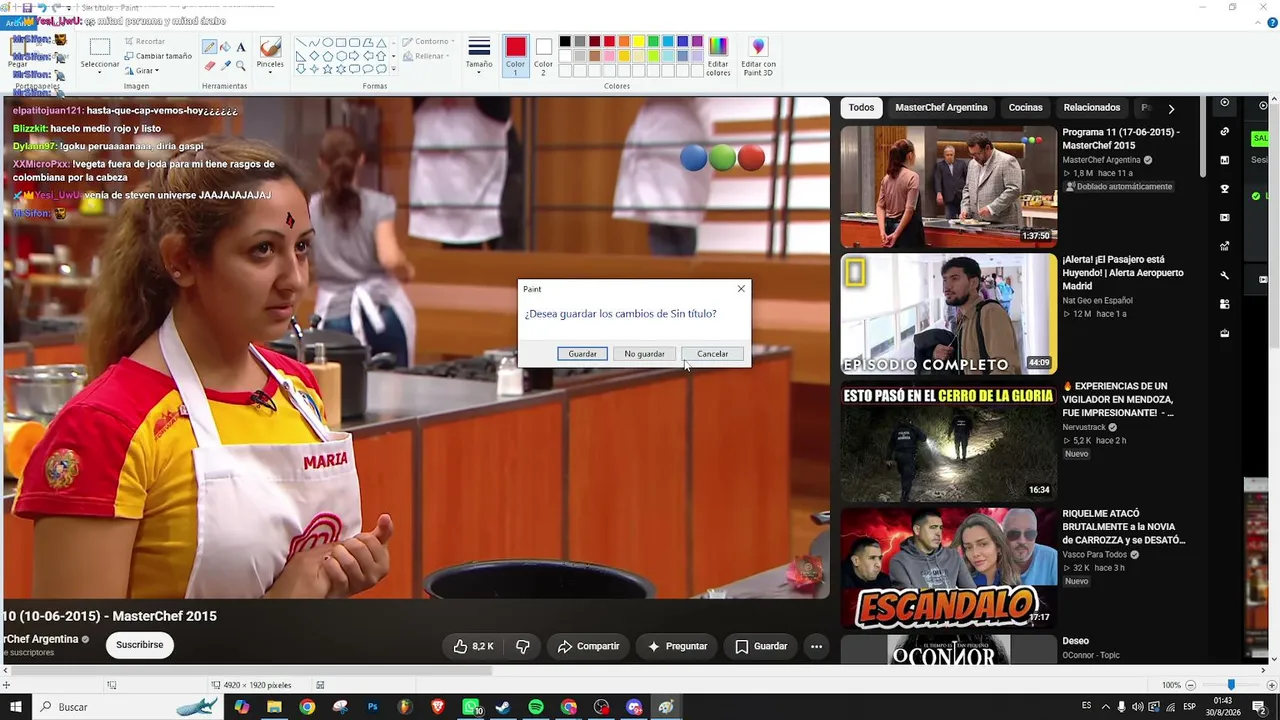1280x720 pixels.
Task: Select the Todos filter chip
Action: (x=861, y=108)
